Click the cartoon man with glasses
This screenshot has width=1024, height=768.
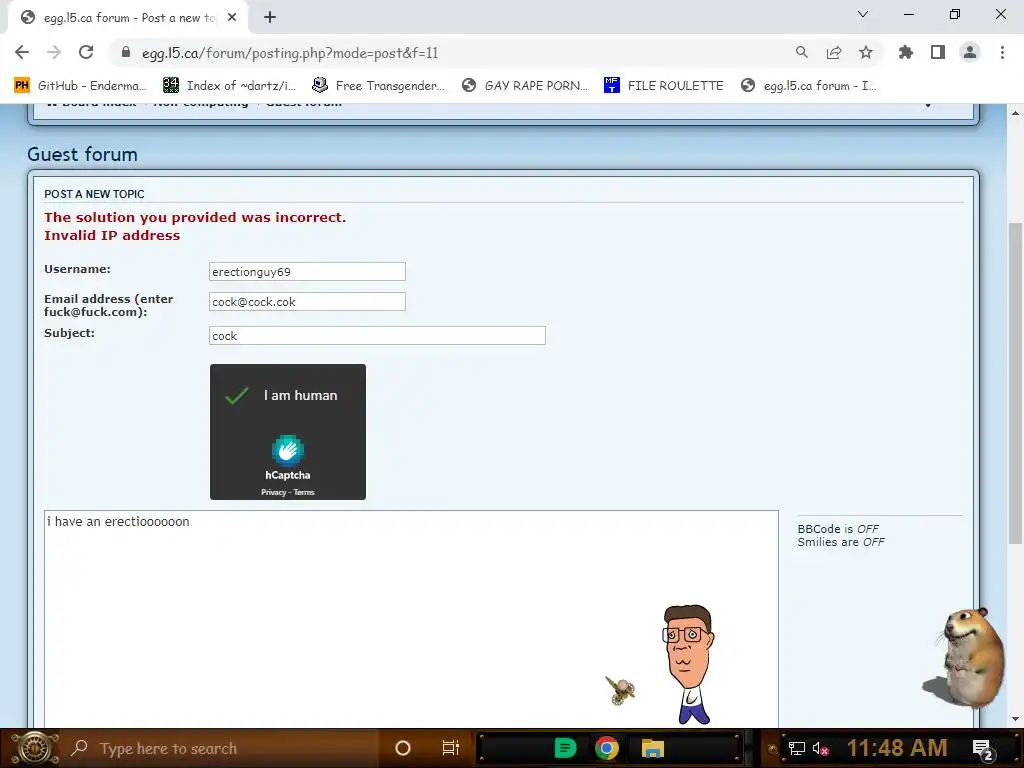(x=688, y=665)
